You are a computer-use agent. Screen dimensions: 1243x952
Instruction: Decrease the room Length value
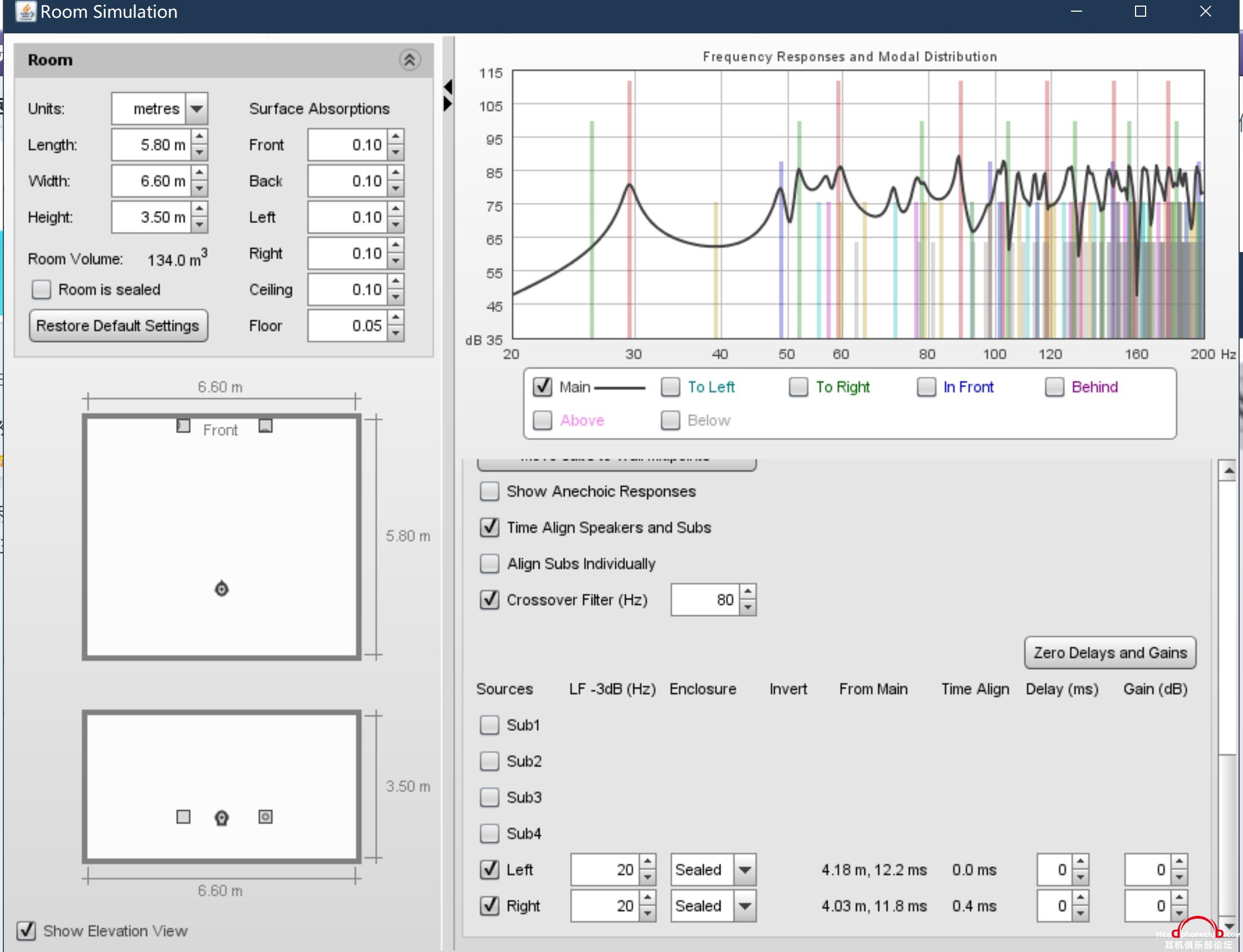199,152
